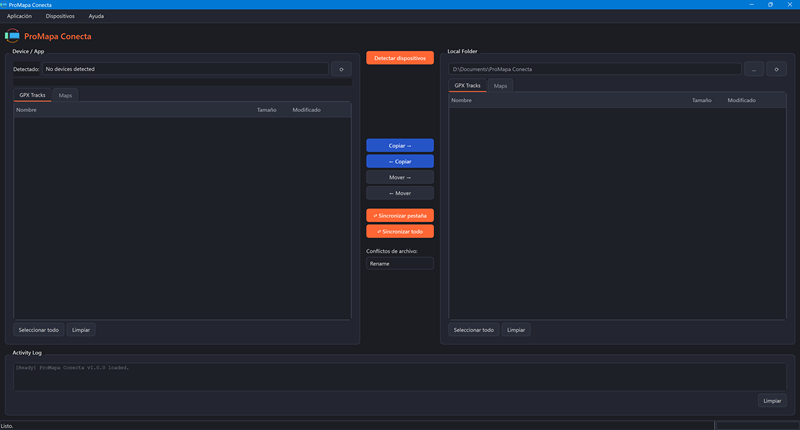Image resolution: width=800 pixels, height=430 pixels.
Task: Select GPX Tracks tab in Local Folder
Action: tap(467, 86)
